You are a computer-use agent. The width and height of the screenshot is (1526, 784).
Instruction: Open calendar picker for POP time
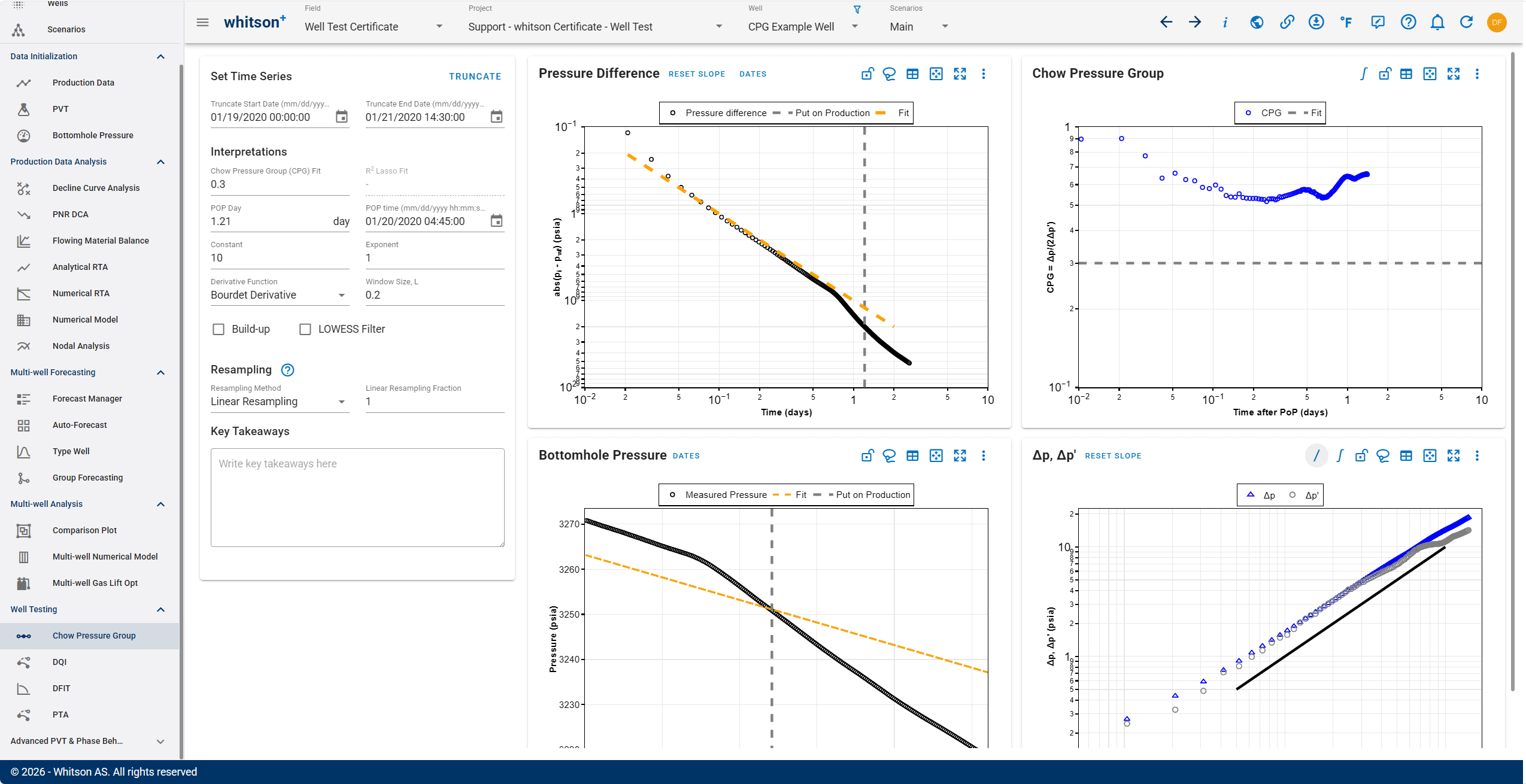point(496,221)
